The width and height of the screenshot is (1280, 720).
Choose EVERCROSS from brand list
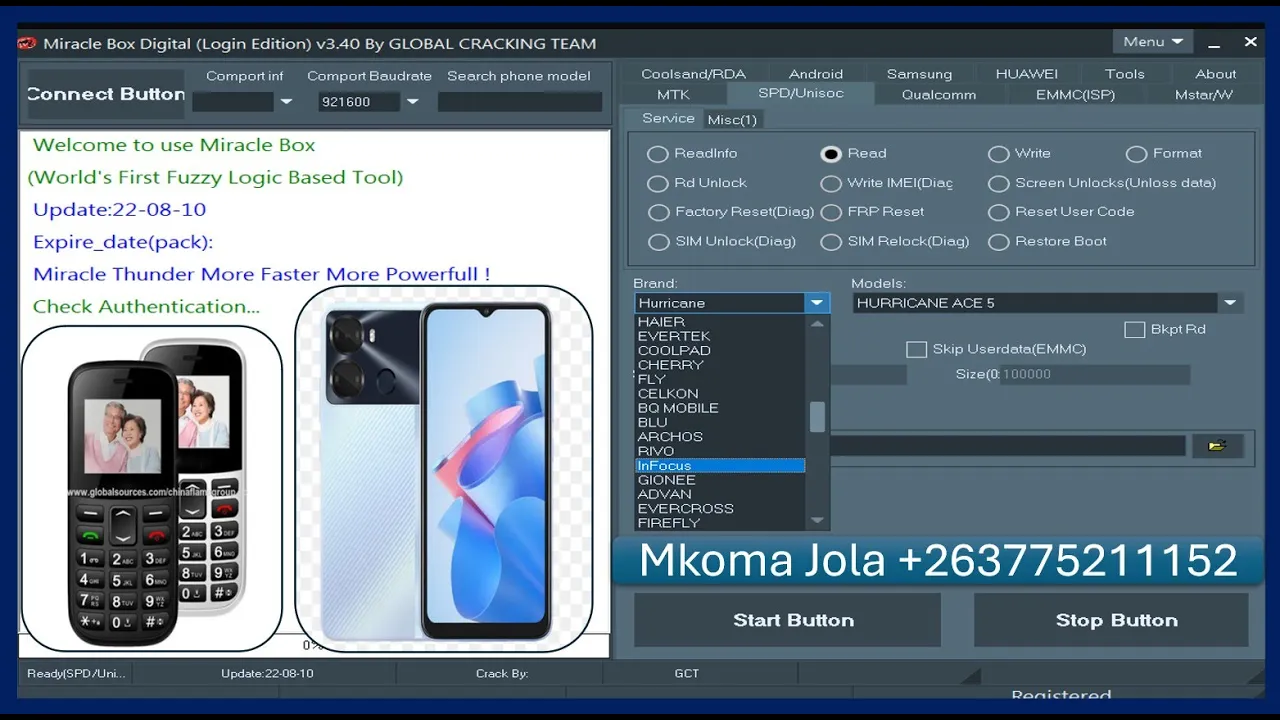click(x=720, y=509)
